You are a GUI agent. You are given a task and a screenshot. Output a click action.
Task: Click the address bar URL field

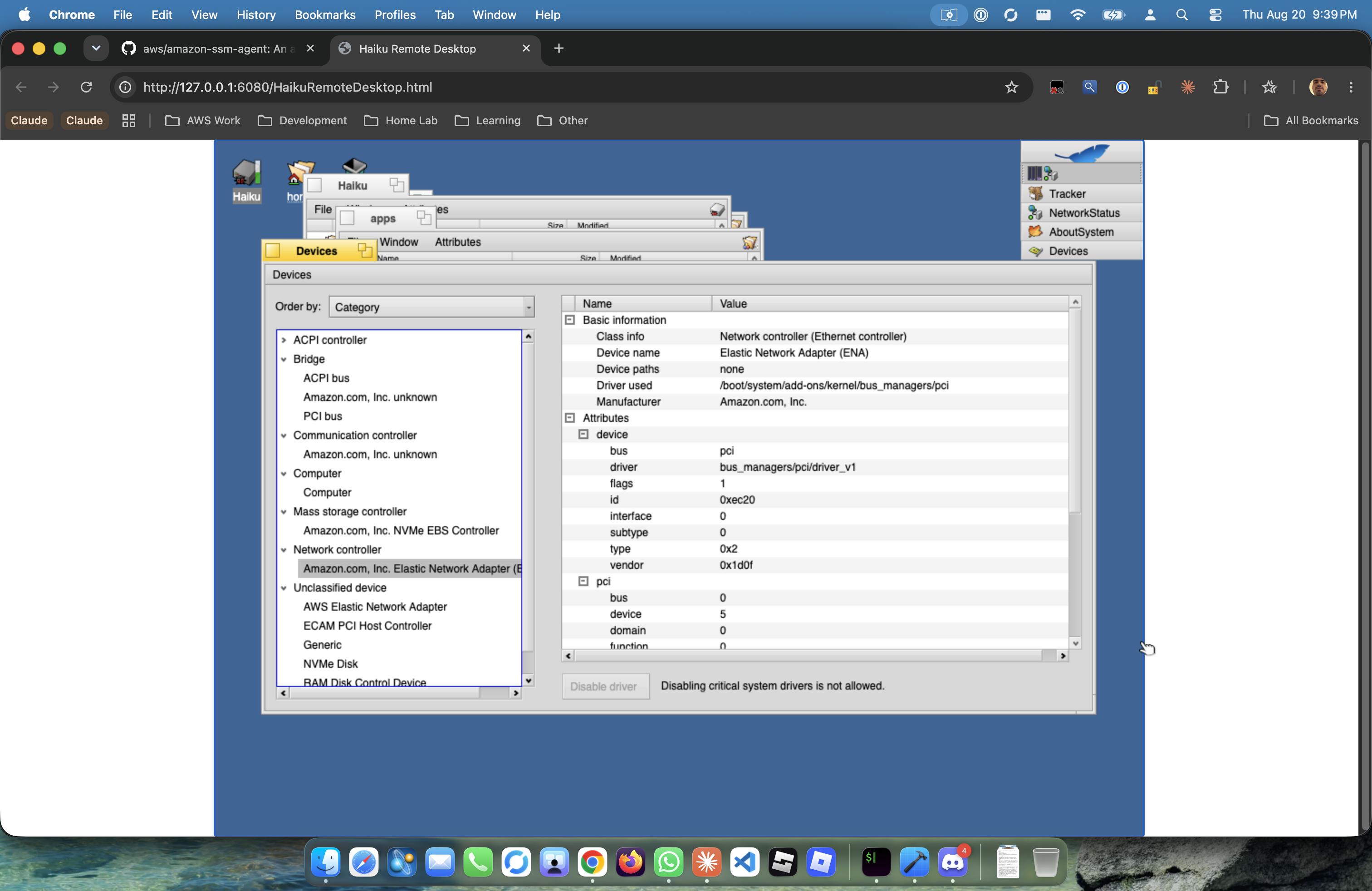click(x=565, y=87)
